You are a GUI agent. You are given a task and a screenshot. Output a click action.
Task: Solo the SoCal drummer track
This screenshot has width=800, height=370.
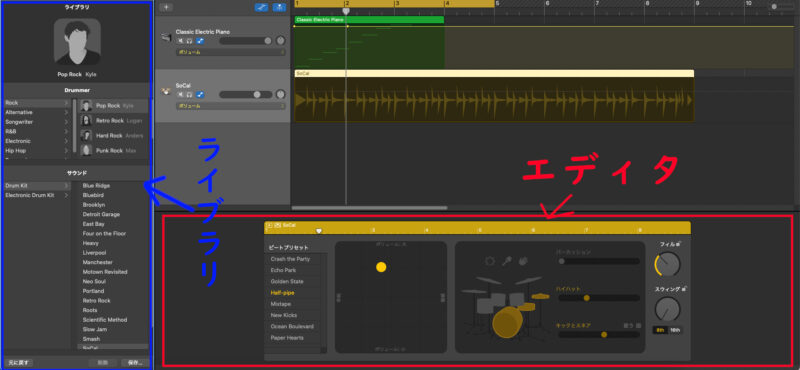point(189,94)
